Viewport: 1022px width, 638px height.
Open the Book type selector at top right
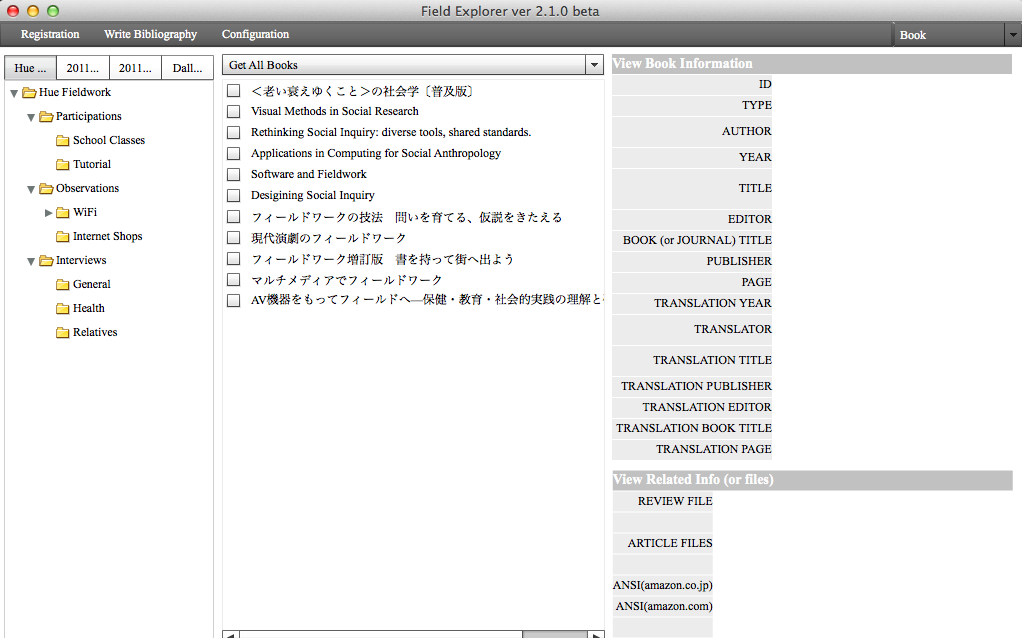1011,35
